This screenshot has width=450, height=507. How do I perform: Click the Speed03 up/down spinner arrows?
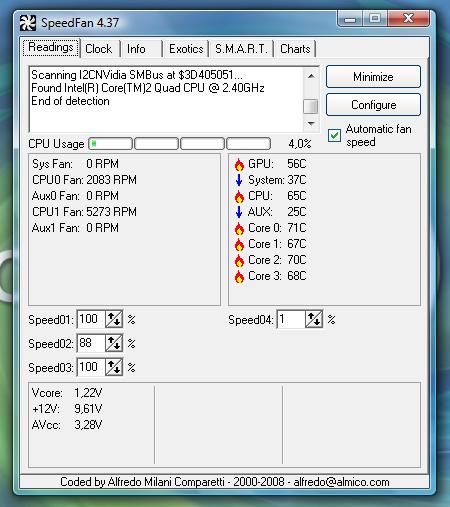[x=114, y=367]
